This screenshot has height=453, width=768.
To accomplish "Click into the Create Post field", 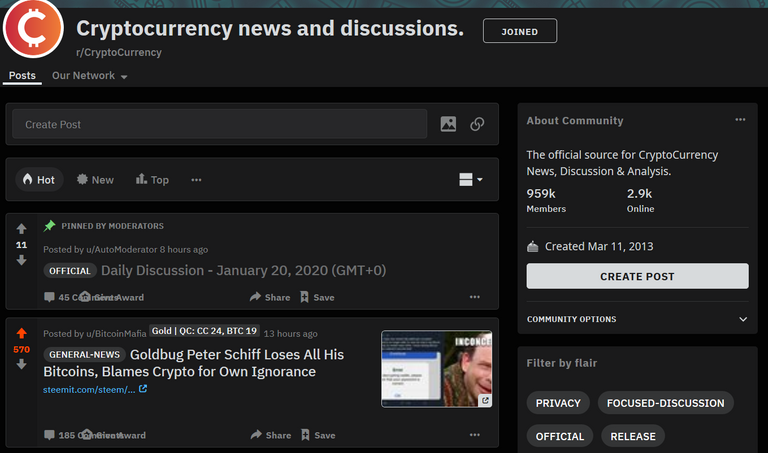I will [219, 124].
